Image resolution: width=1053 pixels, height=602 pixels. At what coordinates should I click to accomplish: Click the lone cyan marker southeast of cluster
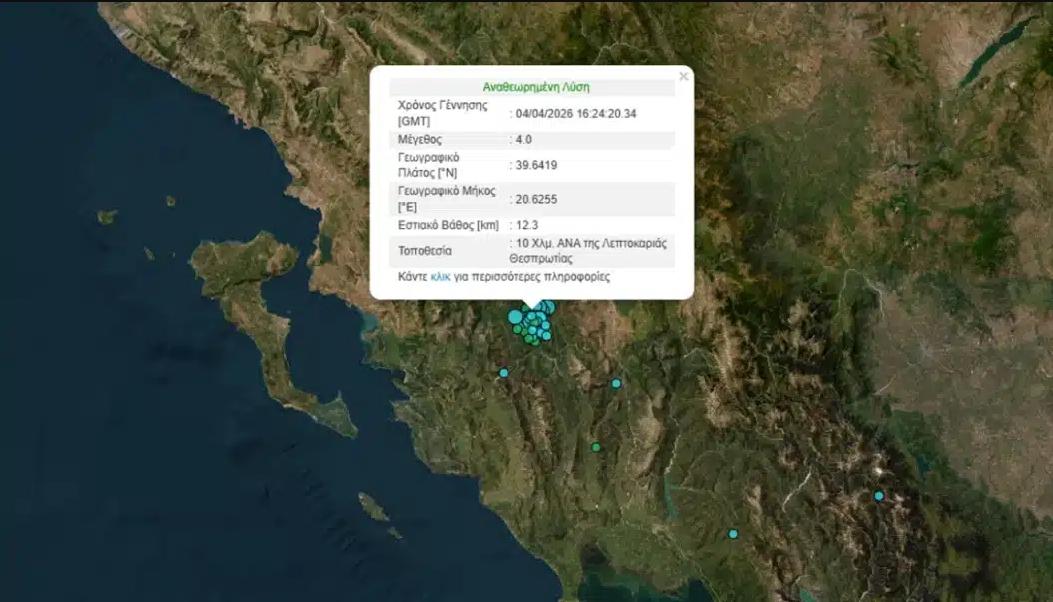[616, 383]
